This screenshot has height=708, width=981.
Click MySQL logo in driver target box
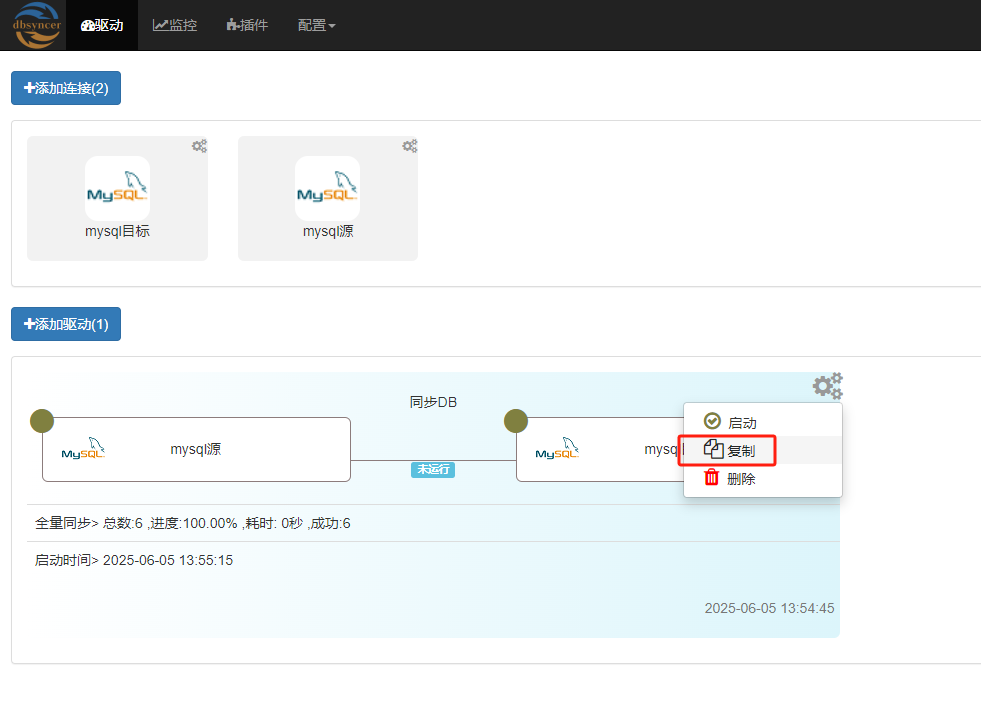[x=557, y=448]
